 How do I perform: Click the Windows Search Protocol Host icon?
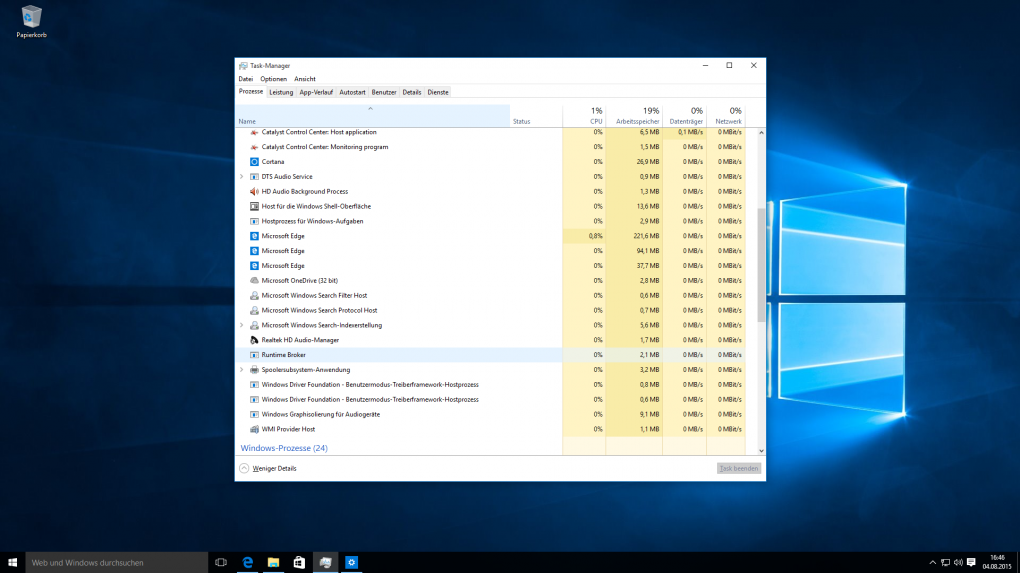tap(254, 310)
